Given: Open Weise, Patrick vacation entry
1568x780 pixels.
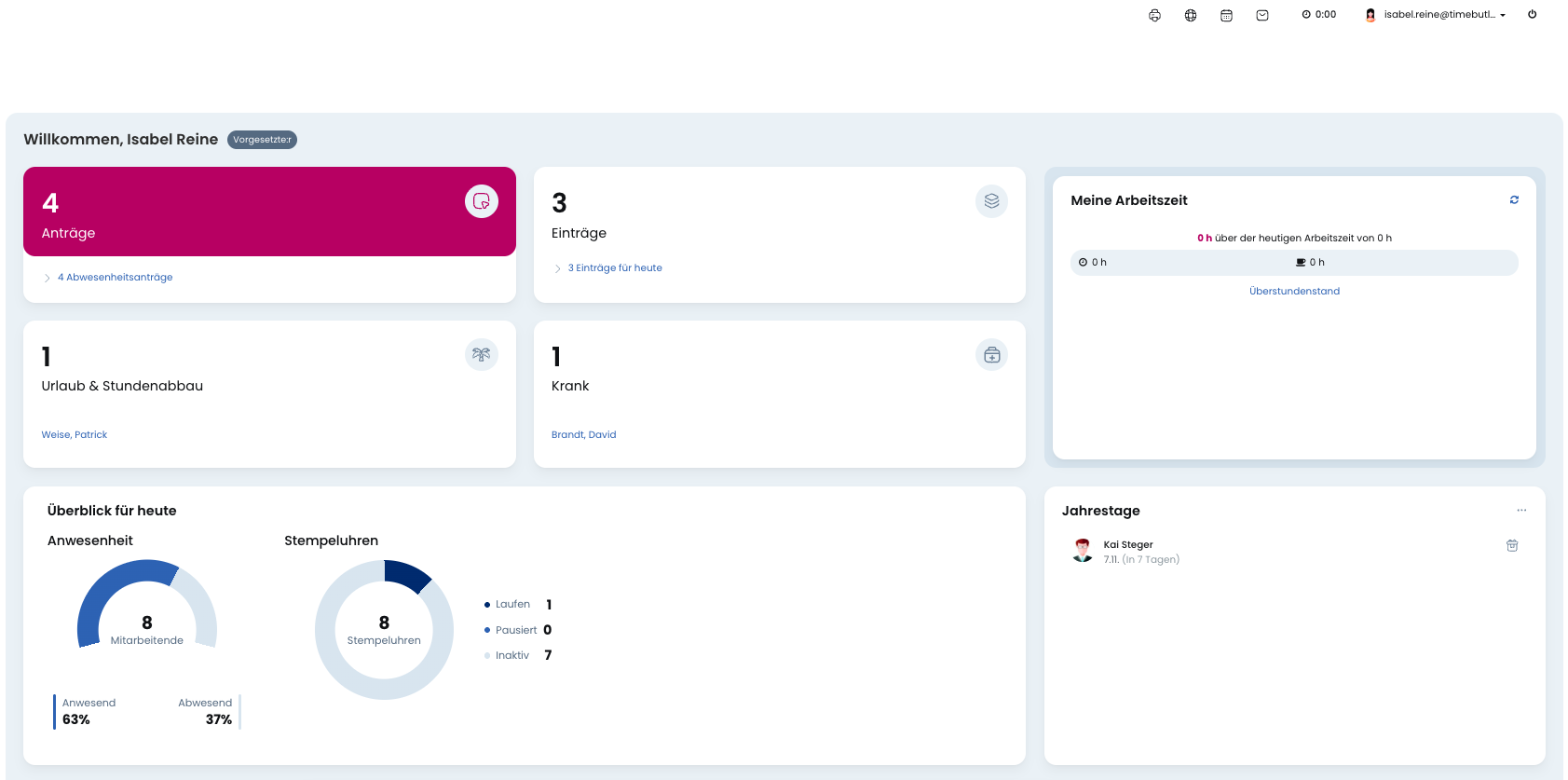Looking at the screenshot, I should point(75,435).
